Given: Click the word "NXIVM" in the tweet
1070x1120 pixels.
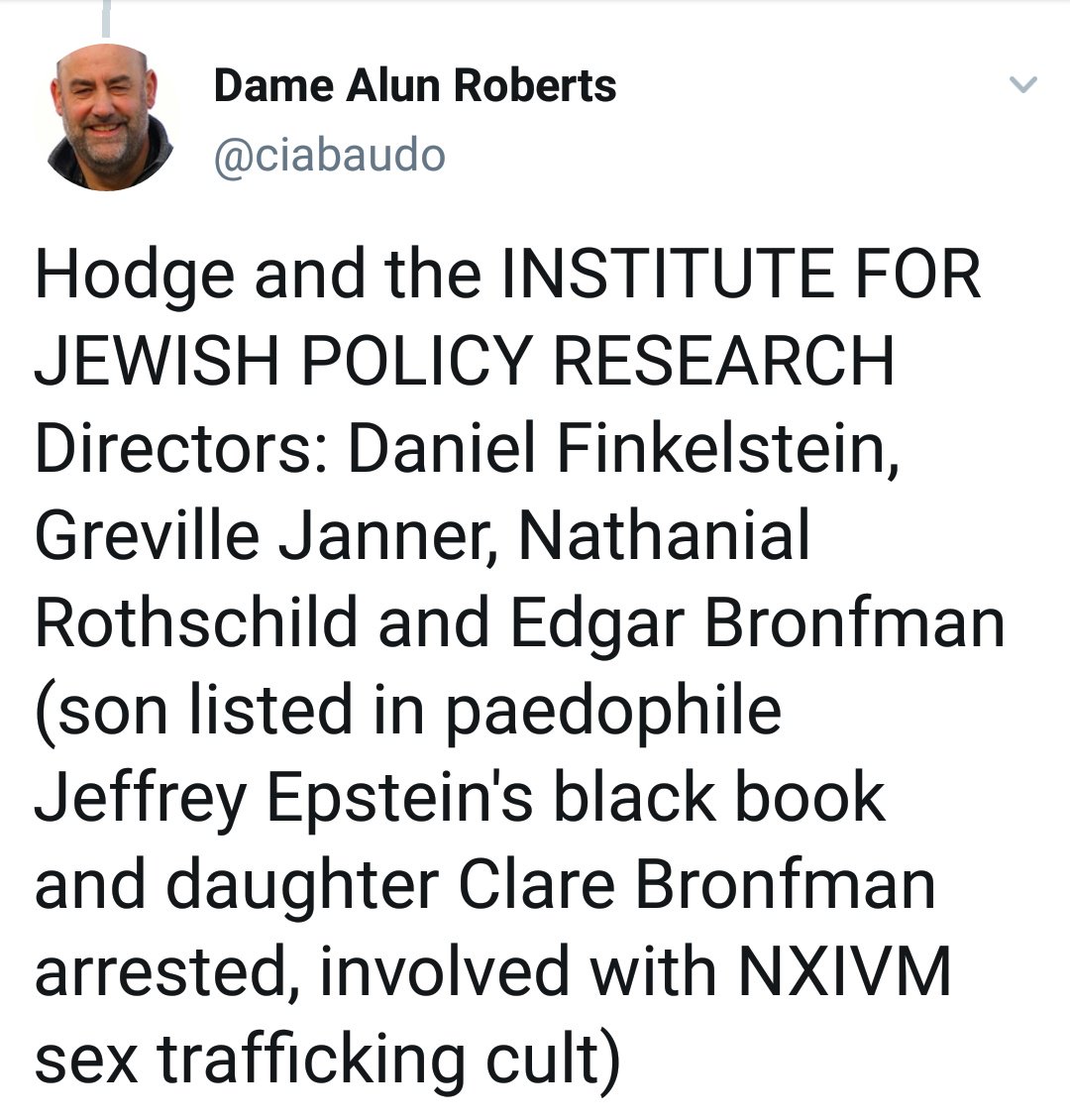Looking at the screenshot, I should 845,969.
